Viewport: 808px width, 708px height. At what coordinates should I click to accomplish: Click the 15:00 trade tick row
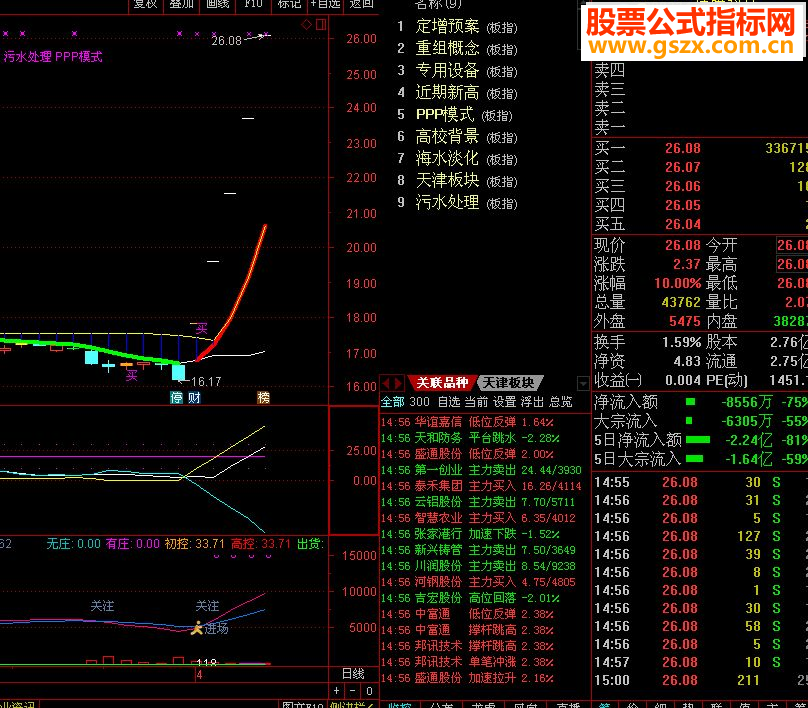pos(700,681)
